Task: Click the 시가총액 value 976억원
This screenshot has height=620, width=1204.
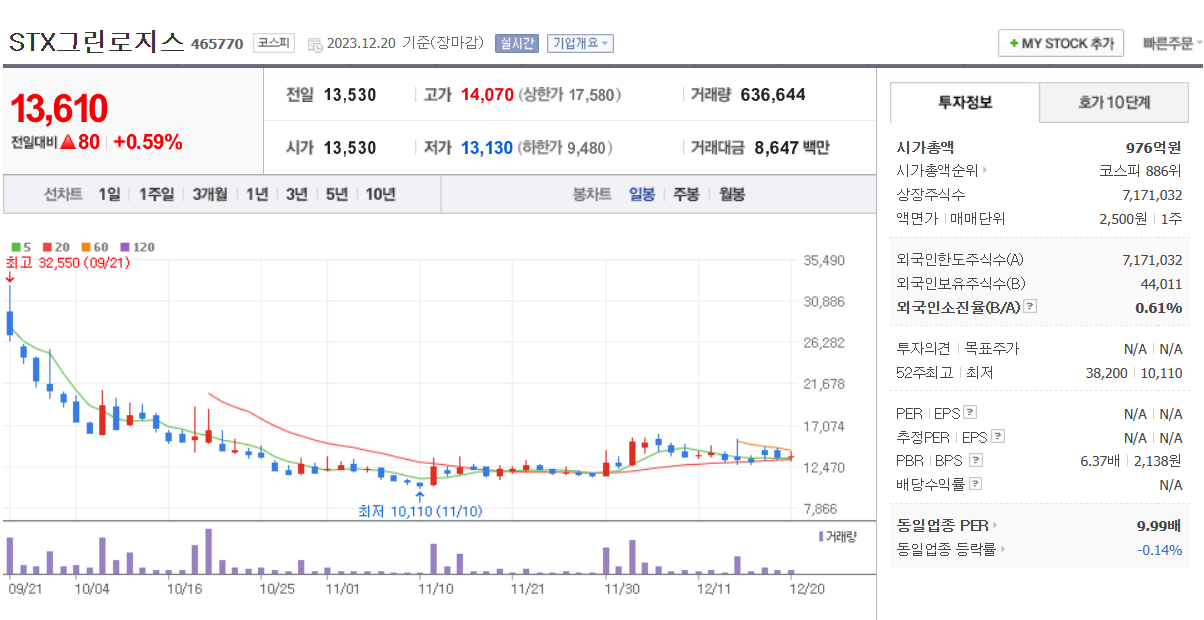Action: coord(1154,146)
